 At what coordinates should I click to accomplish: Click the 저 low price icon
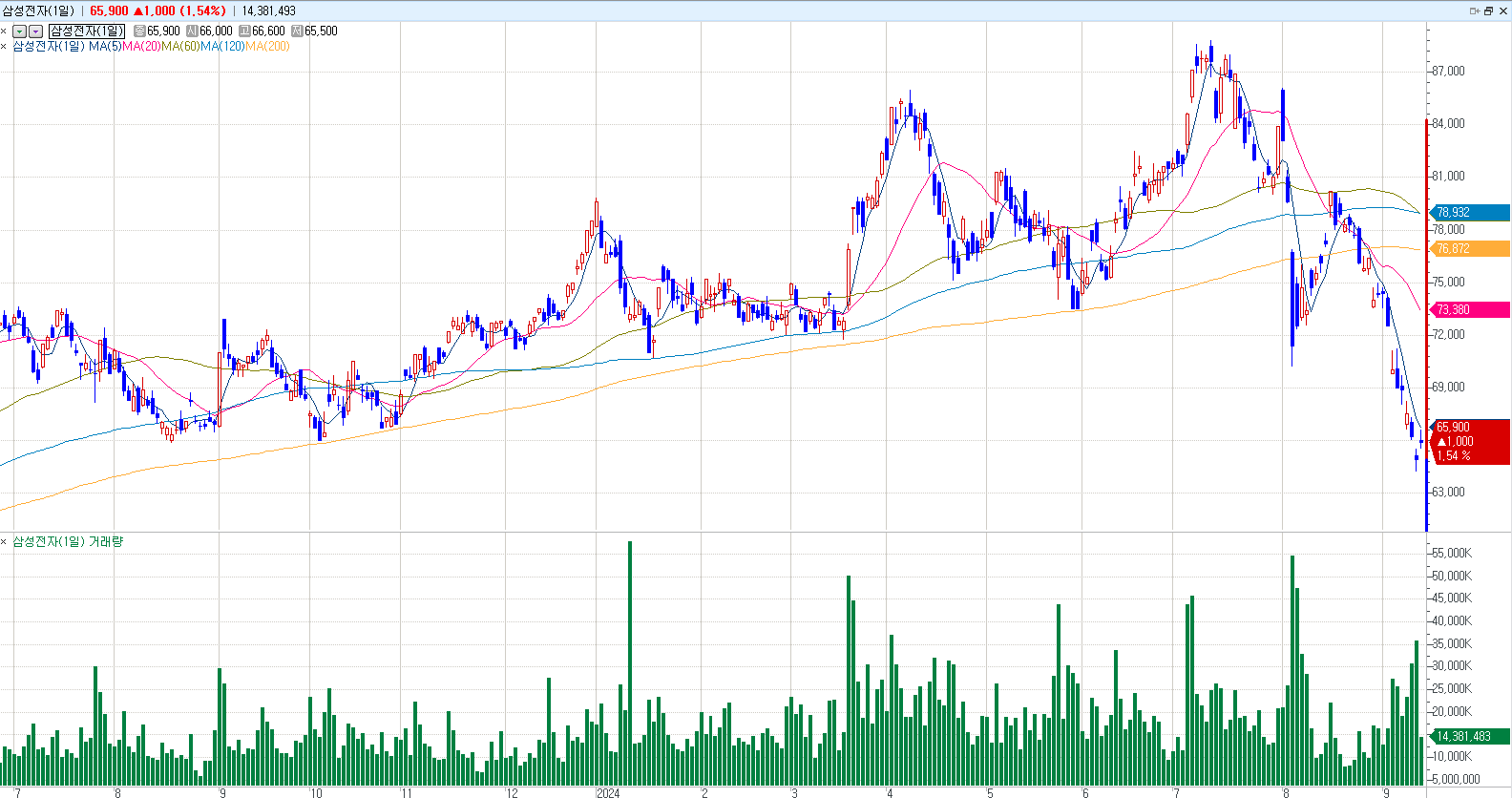point(297,31)
